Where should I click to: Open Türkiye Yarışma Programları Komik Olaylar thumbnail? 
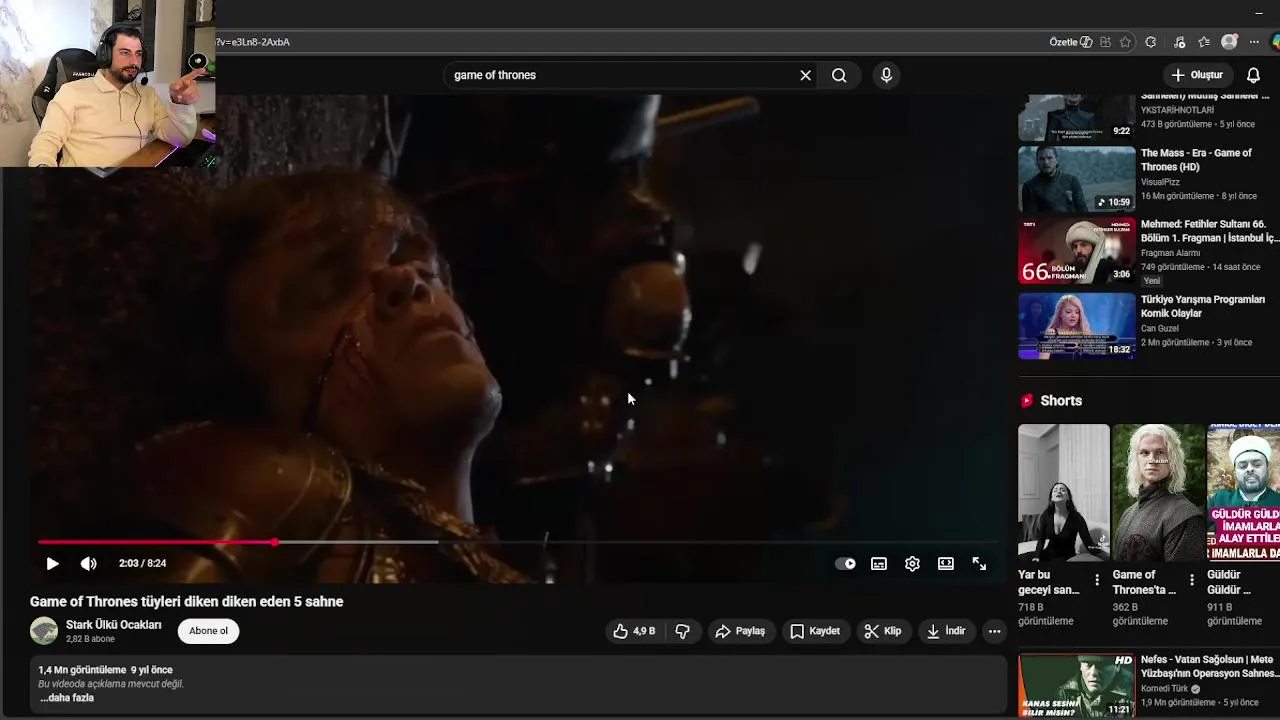[1077, 325]
